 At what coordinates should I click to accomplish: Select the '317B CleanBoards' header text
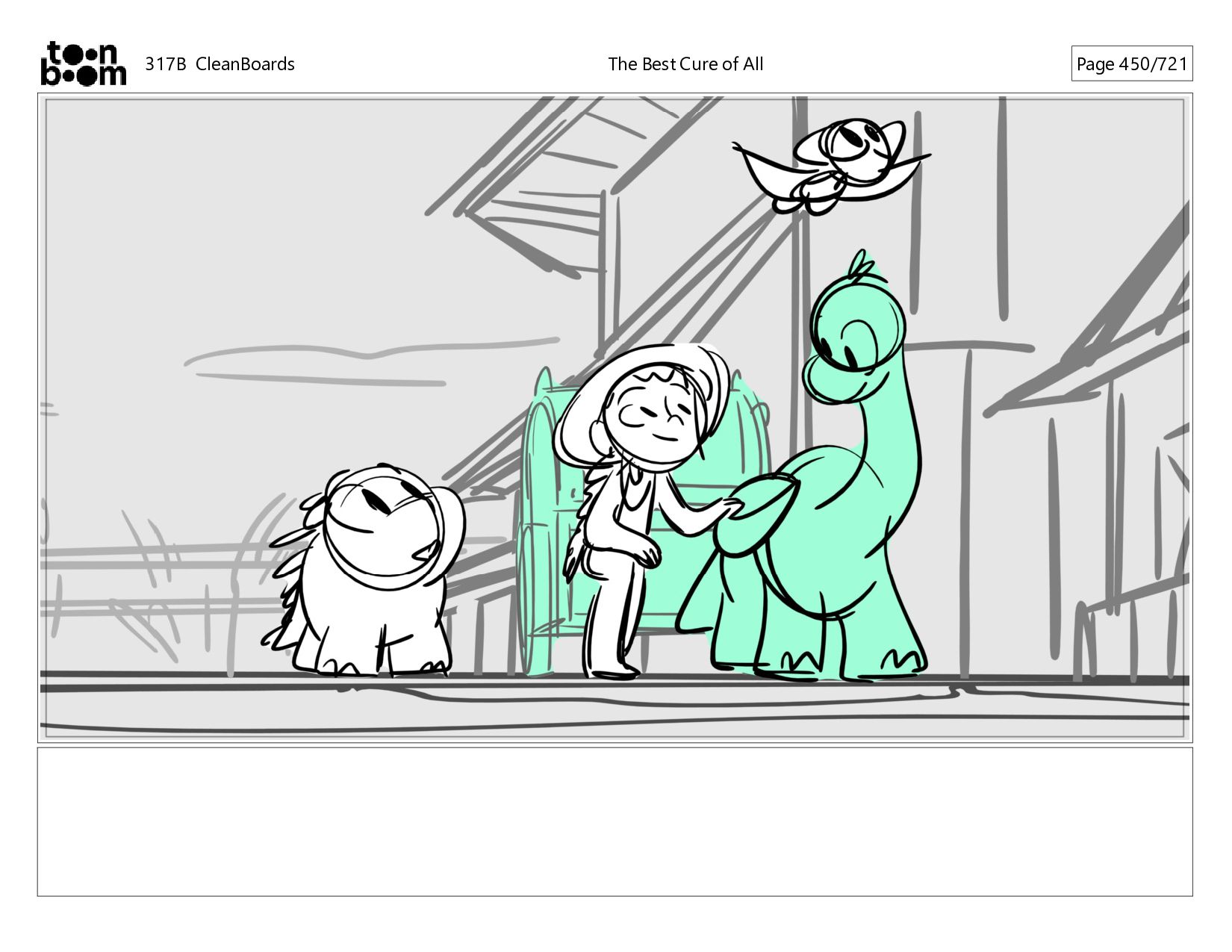point(220,64)
